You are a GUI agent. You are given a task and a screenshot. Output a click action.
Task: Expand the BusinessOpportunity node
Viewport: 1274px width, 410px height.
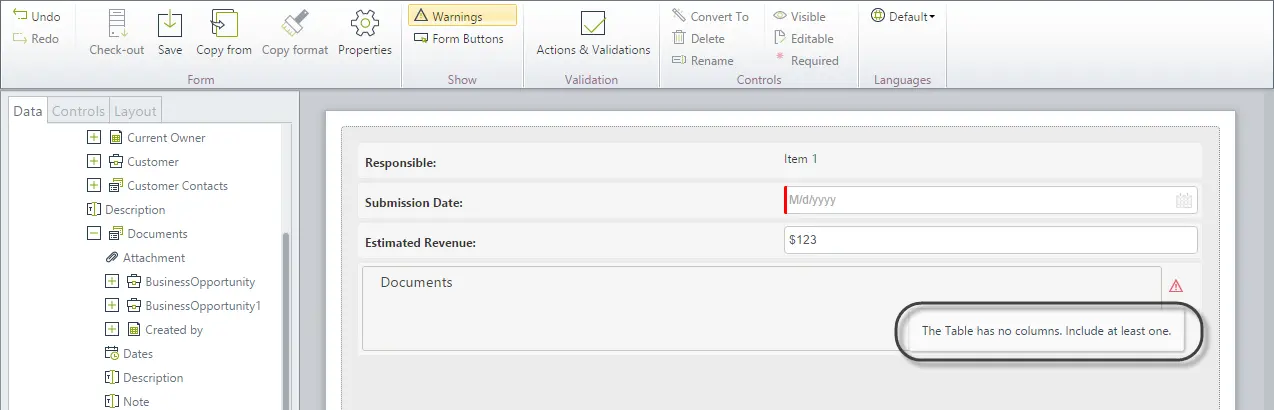112,281
